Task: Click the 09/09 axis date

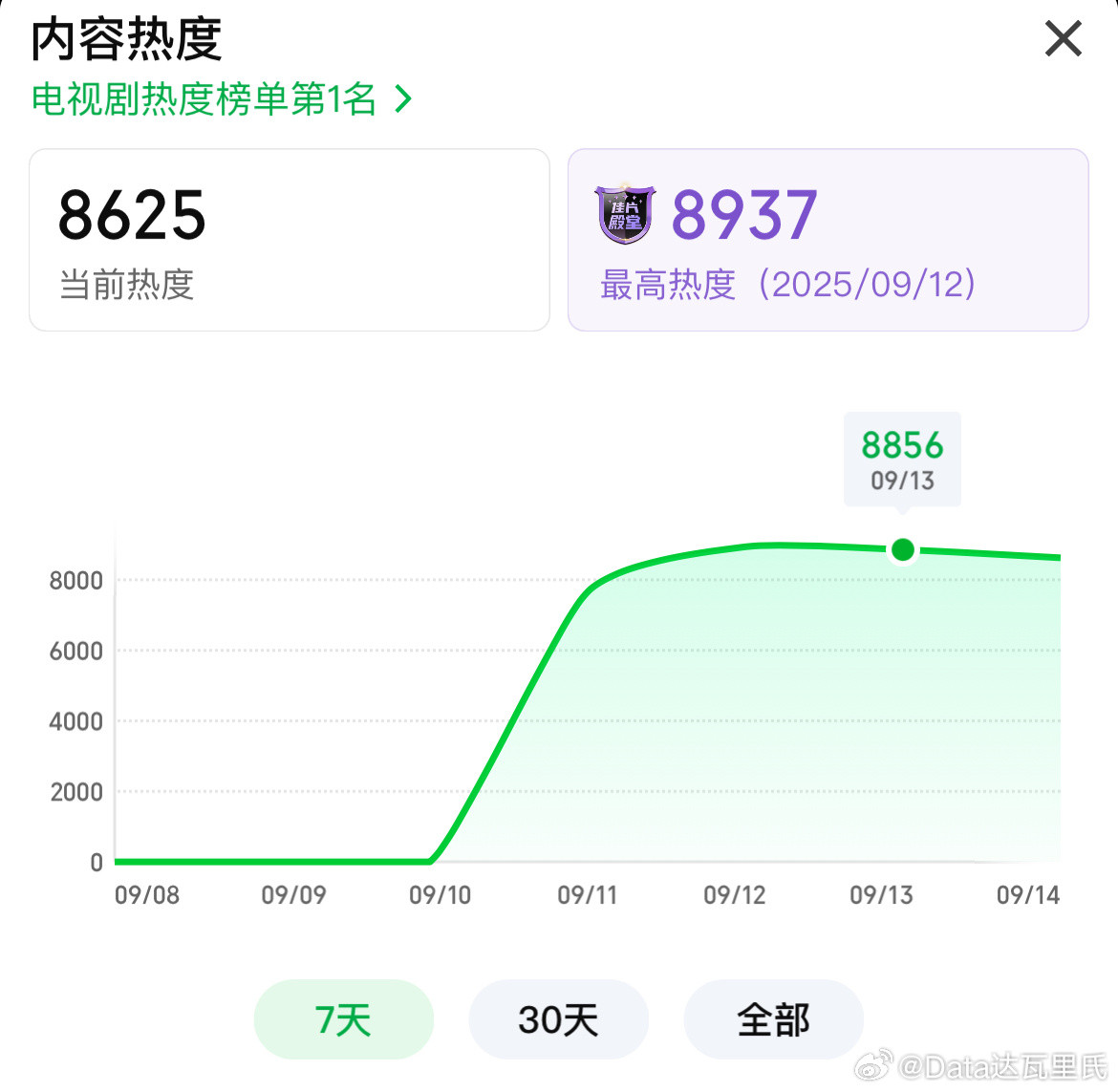Action: [293, 895]
